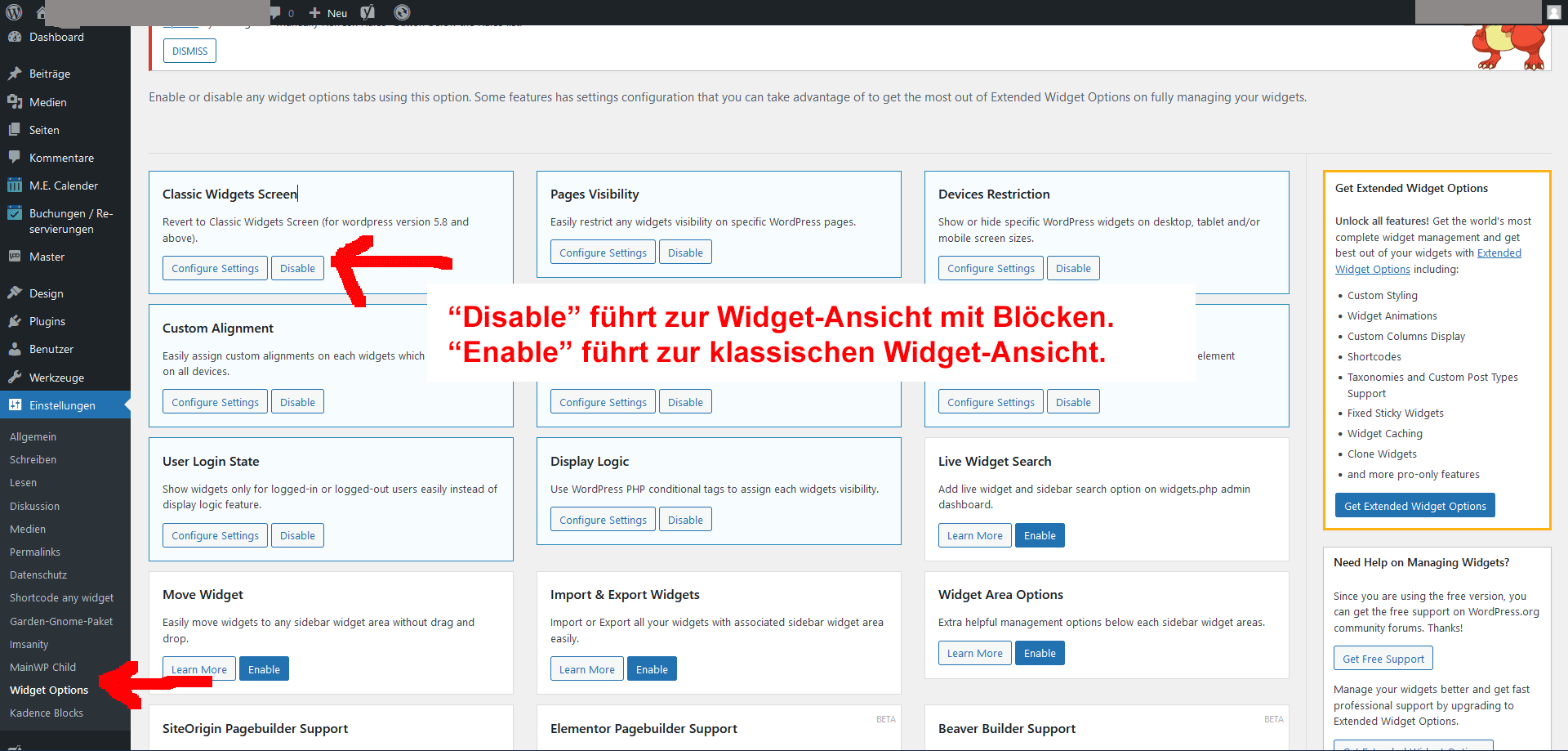Configure Settings for Devices Restriction
The width and height of the screenshot is (1568, 751).
991,268
